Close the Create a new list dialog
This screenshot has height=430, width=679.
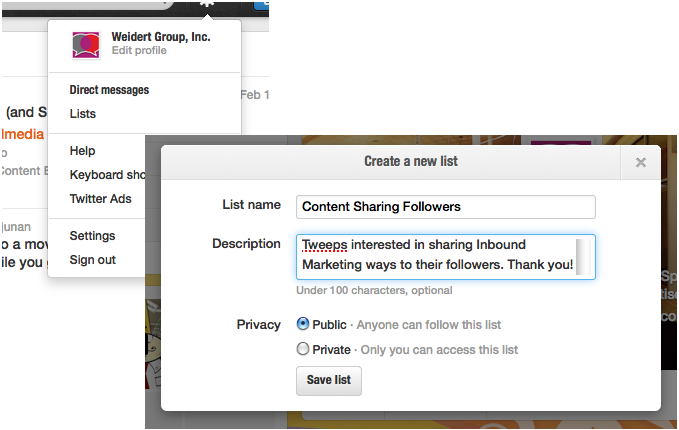click(x=641, y=162)
